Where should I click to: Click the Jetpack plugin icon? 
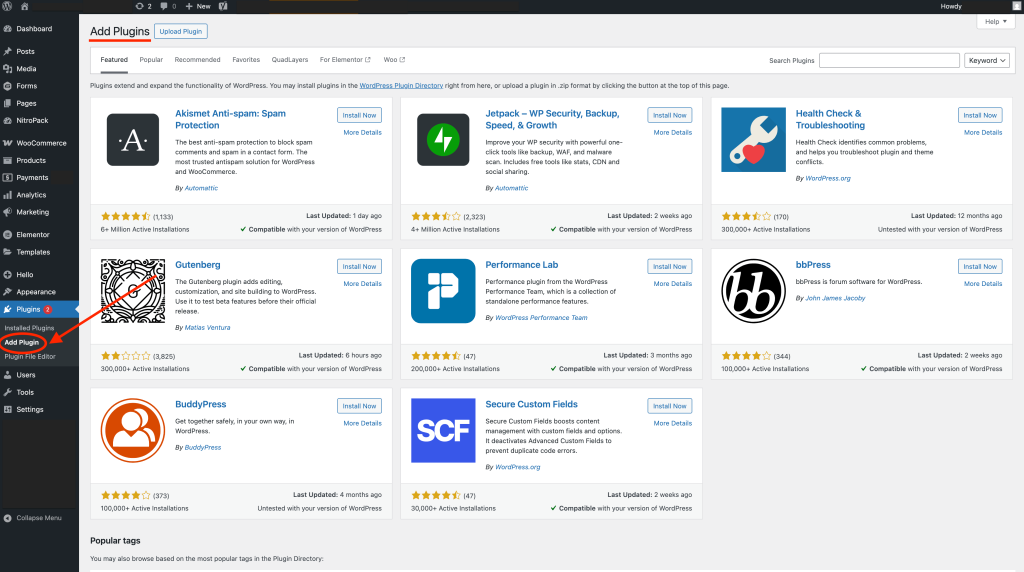(x=442, y=142)
